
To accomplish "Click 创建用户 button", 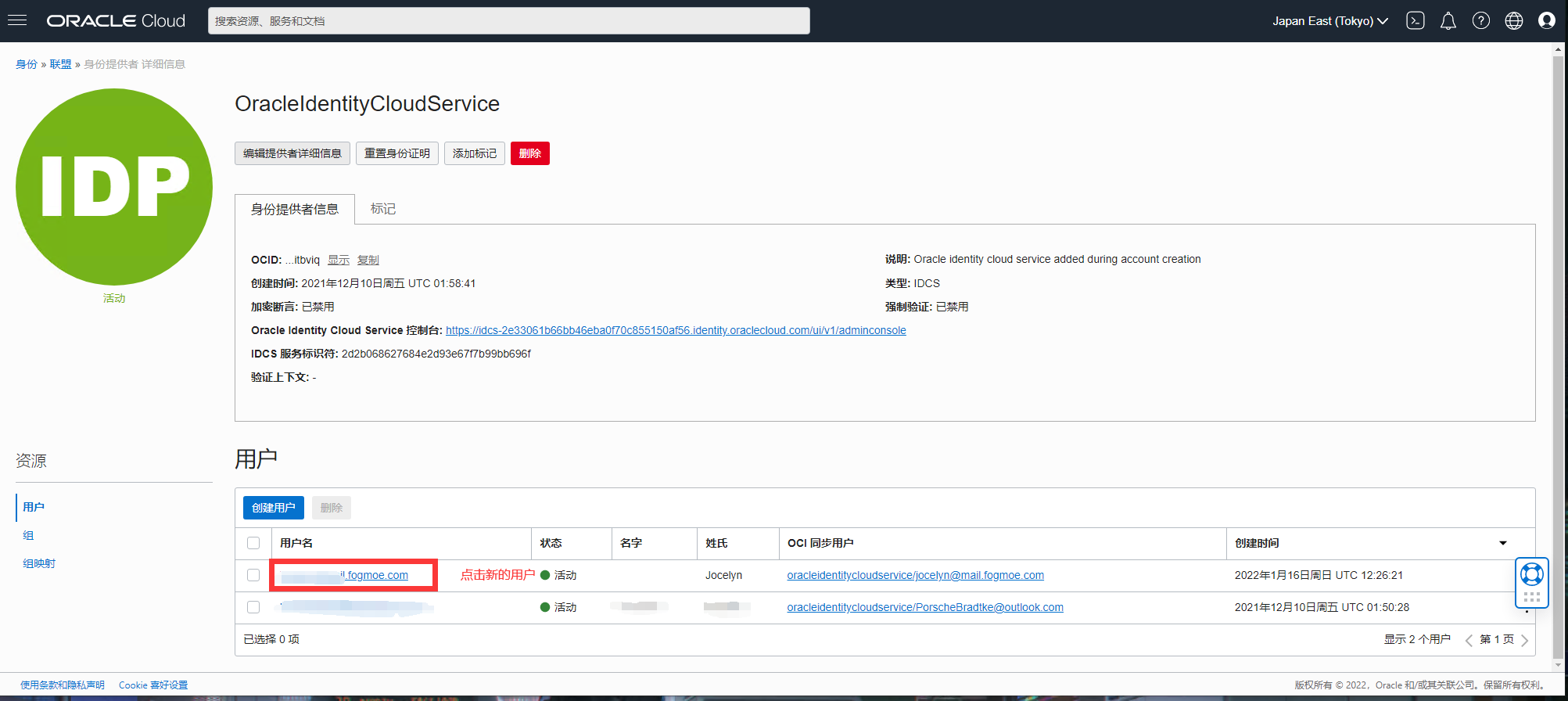I will pyautogui.click(x=274, y=508).
